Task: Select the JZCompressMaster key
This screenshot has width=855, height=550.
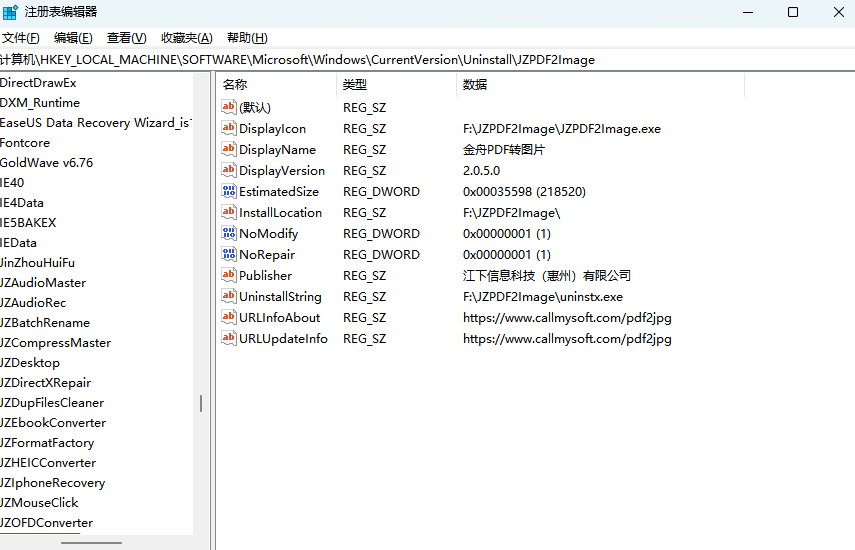Action: [56, 342]
